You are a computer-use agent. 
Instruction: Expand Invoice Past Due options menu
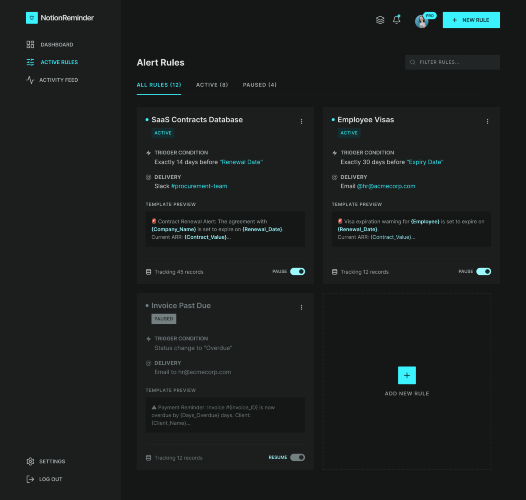(x=301, y=307)
